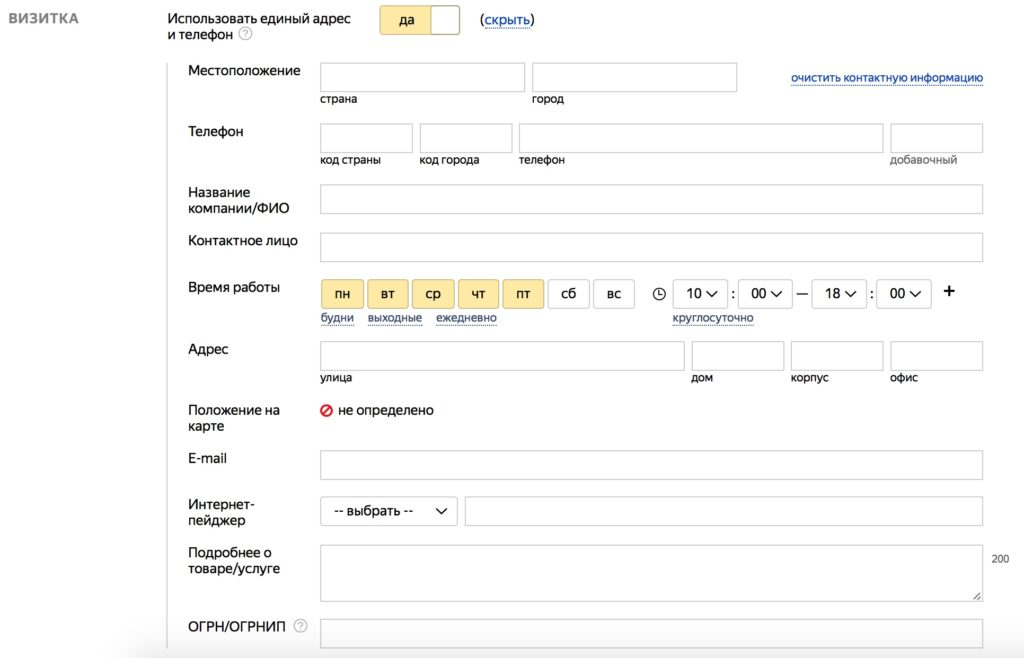
Task: Click help icon beside ОГРН/ОГРНИП label
Action: 300,627
